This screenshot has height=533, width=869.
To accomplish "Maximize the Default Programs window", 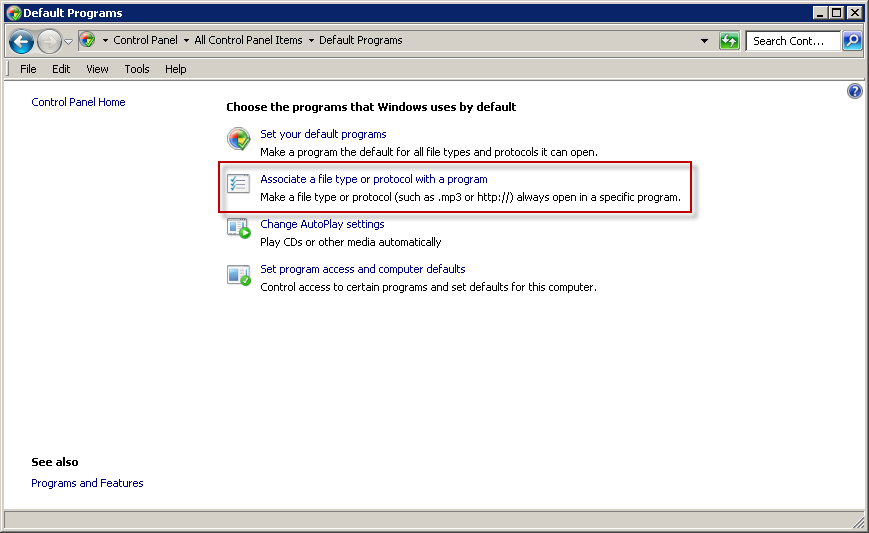I will tap(837, 13).
